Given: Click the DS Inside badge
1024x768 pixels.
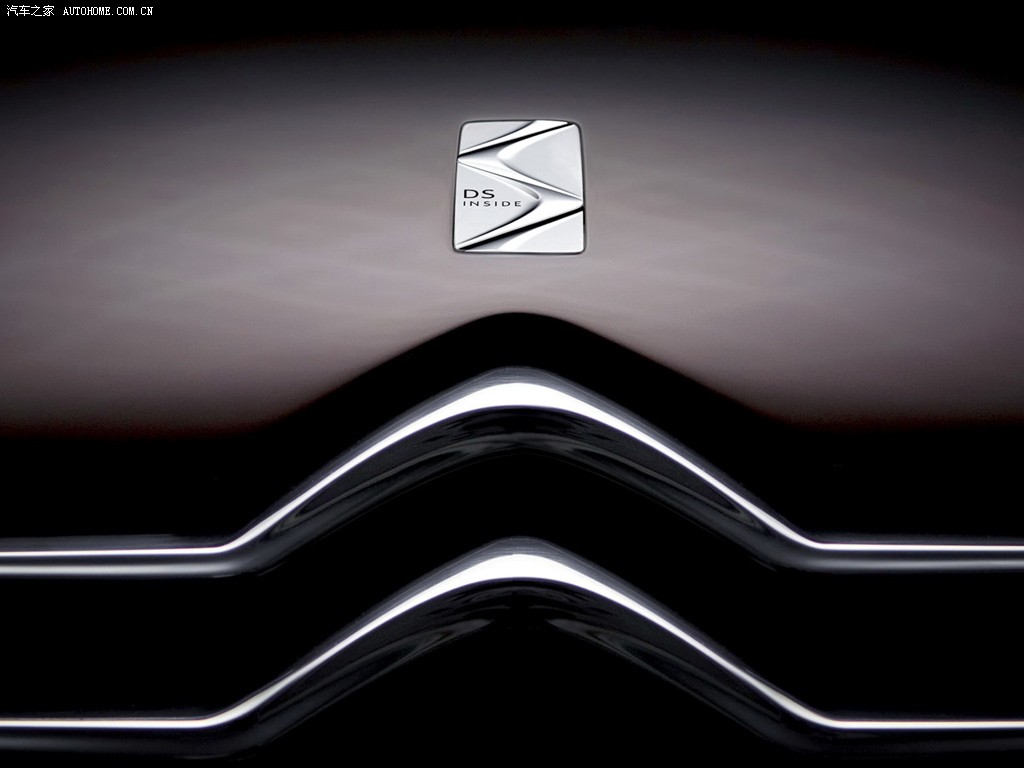Looking at the screenshot, I should click(x=519, y=186).
